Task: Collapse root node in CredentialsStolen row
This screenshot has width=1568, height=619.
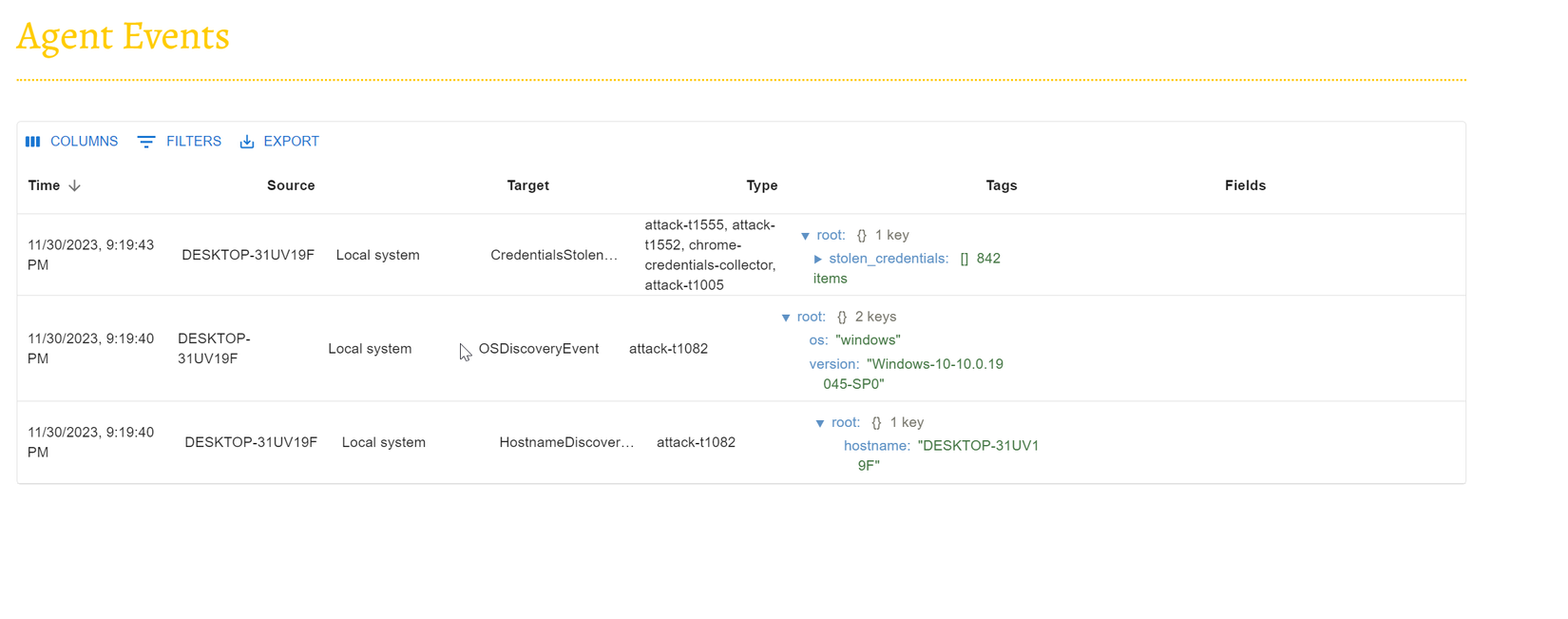Action: 805,236
